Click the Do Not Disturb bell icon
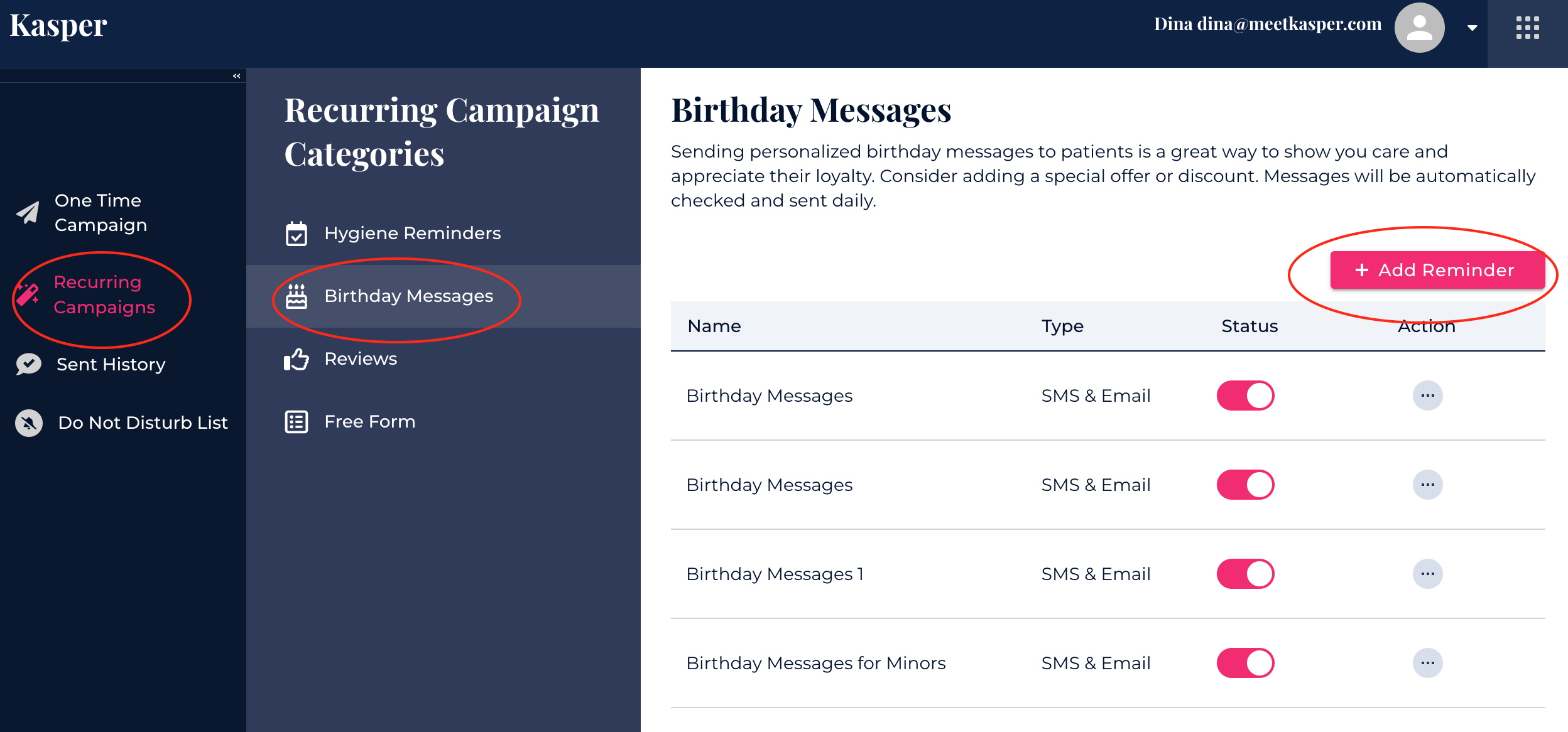This screenshot has height=732, width=1568. click(29, 423)
